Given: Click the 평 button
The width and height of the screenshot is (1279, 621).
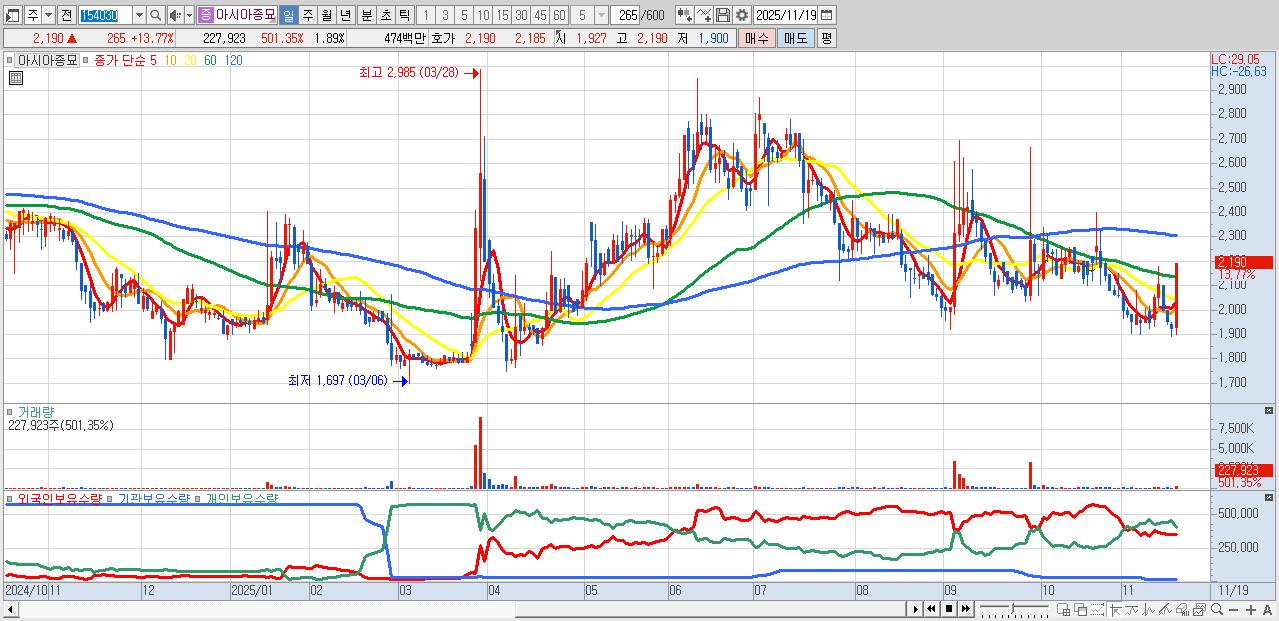Looking at the screenshot, I should pyautogui.click(x=825, y=38).
